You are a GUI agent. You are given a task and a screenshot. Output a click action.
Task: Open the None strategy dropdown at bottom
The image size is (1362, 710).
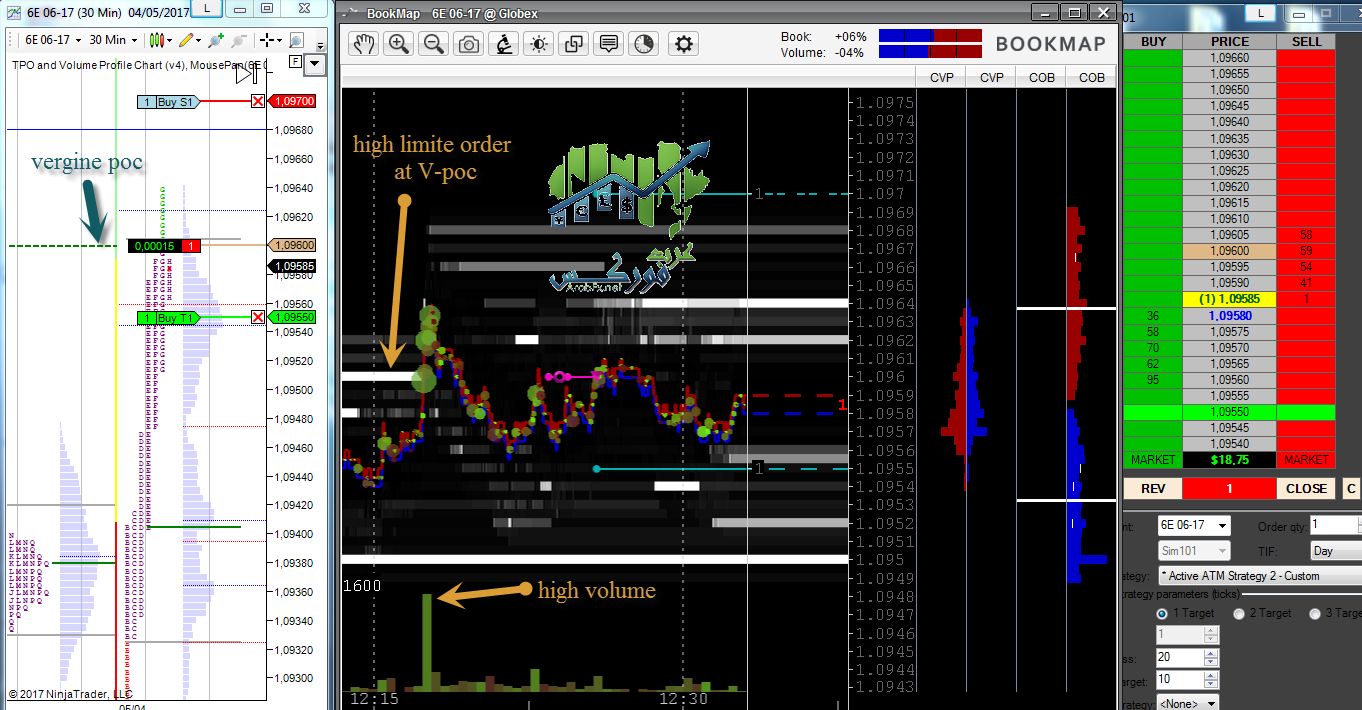[1188, 704]
